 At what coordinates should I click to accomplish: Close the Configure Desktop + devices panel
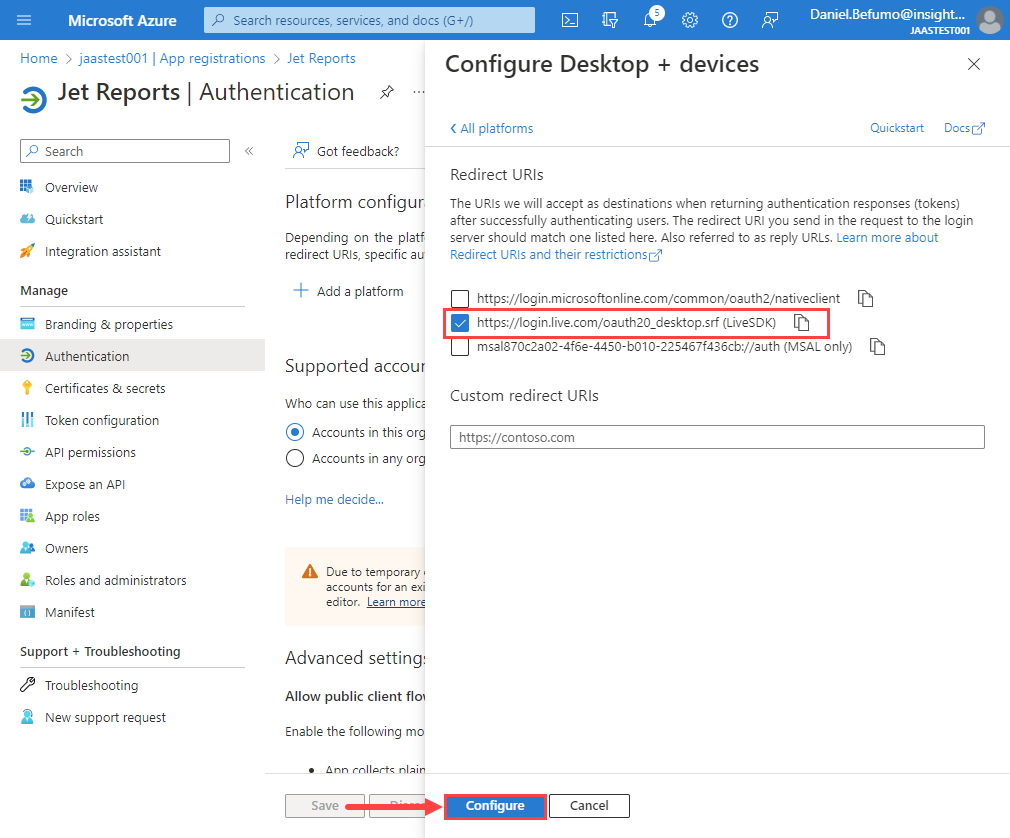pyautogui.click(x=974, y=64)
